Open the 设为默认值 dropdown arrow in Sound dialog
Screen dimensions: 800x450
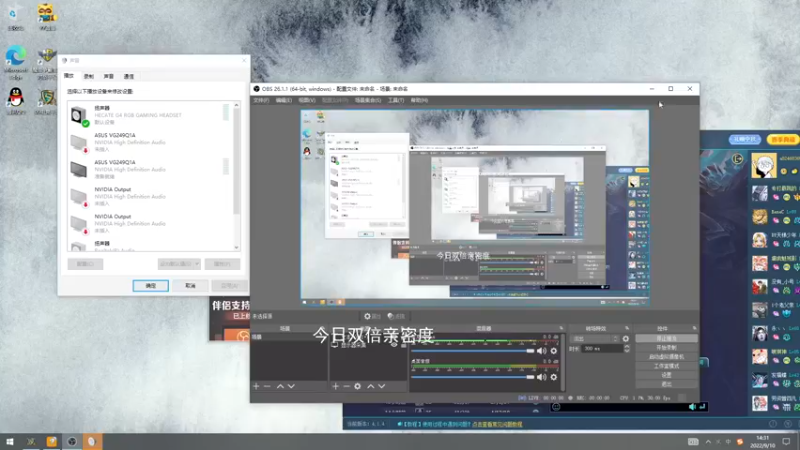pos(196,264)
